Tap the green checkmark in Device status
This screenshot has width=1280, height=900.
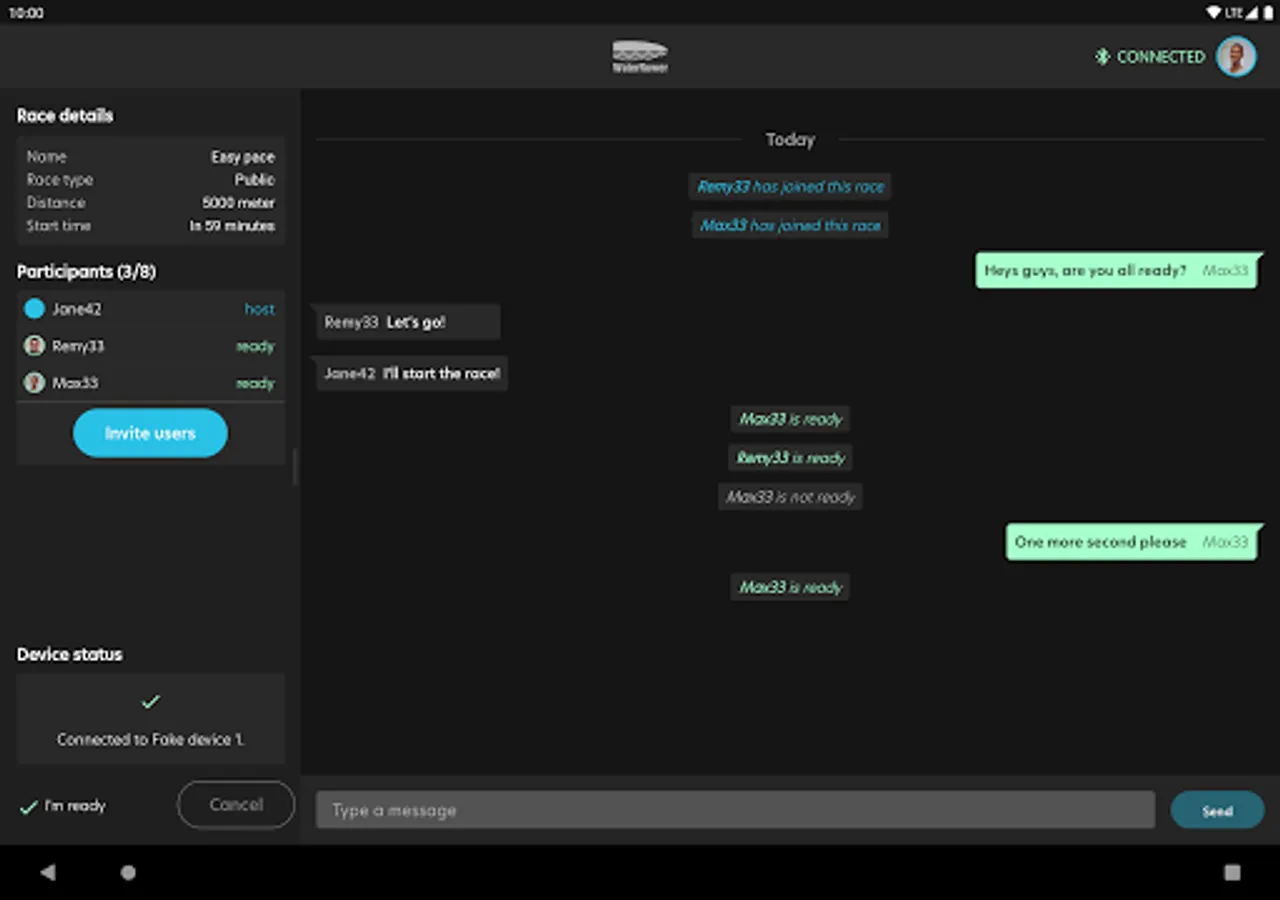tap(151, 702)
